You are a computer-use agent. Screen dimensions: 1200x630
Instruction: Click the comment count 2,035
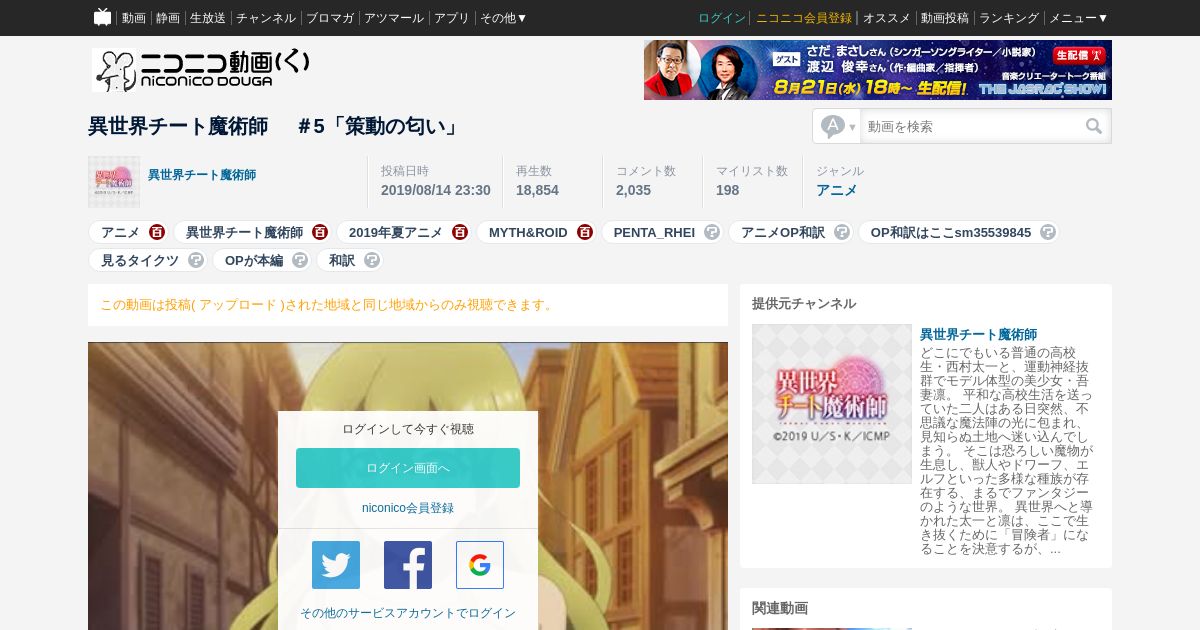[x=633, y=190]
